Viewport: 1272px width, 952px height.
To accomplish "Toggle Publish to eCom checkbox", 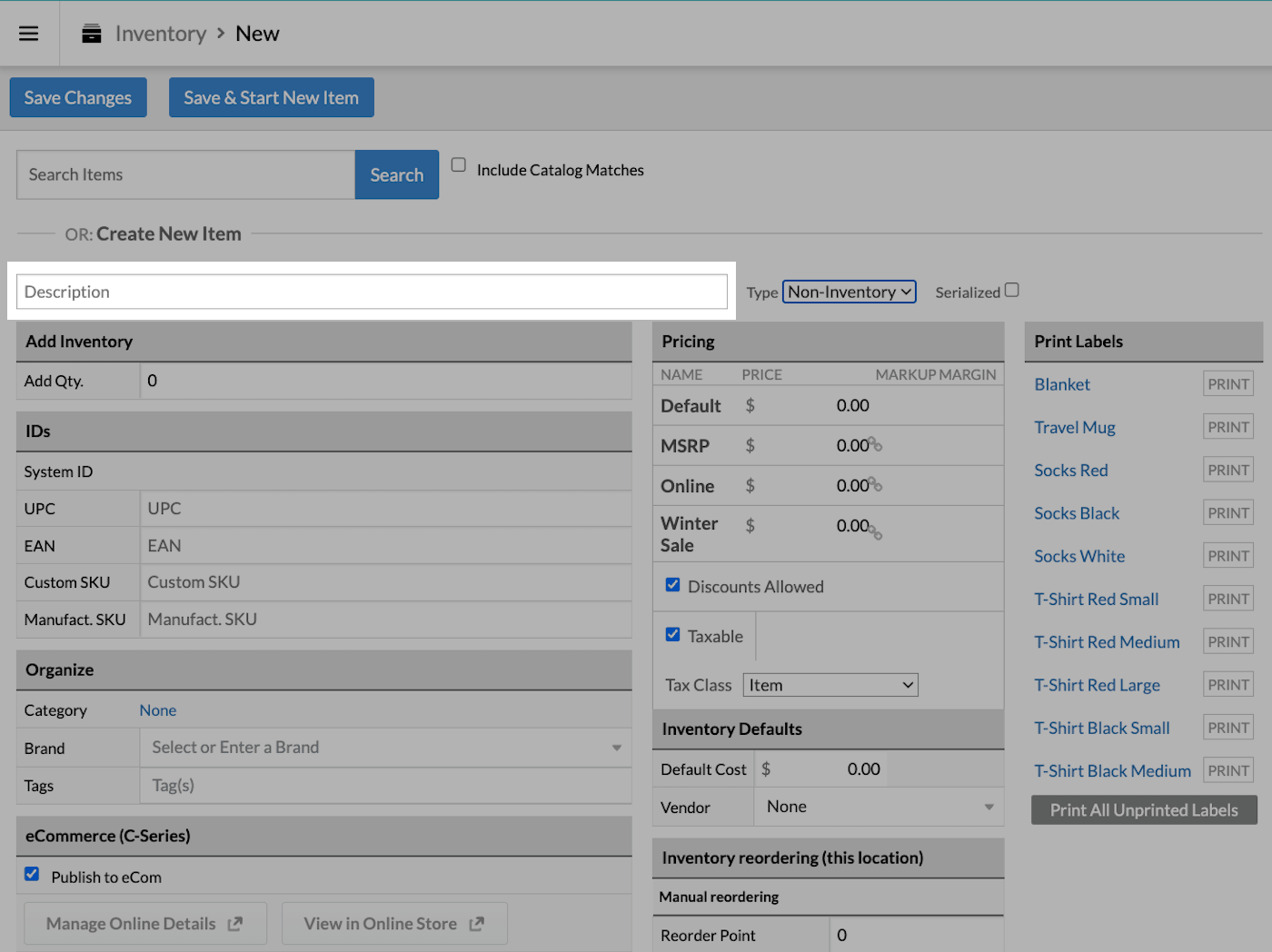I will point(32,874).
